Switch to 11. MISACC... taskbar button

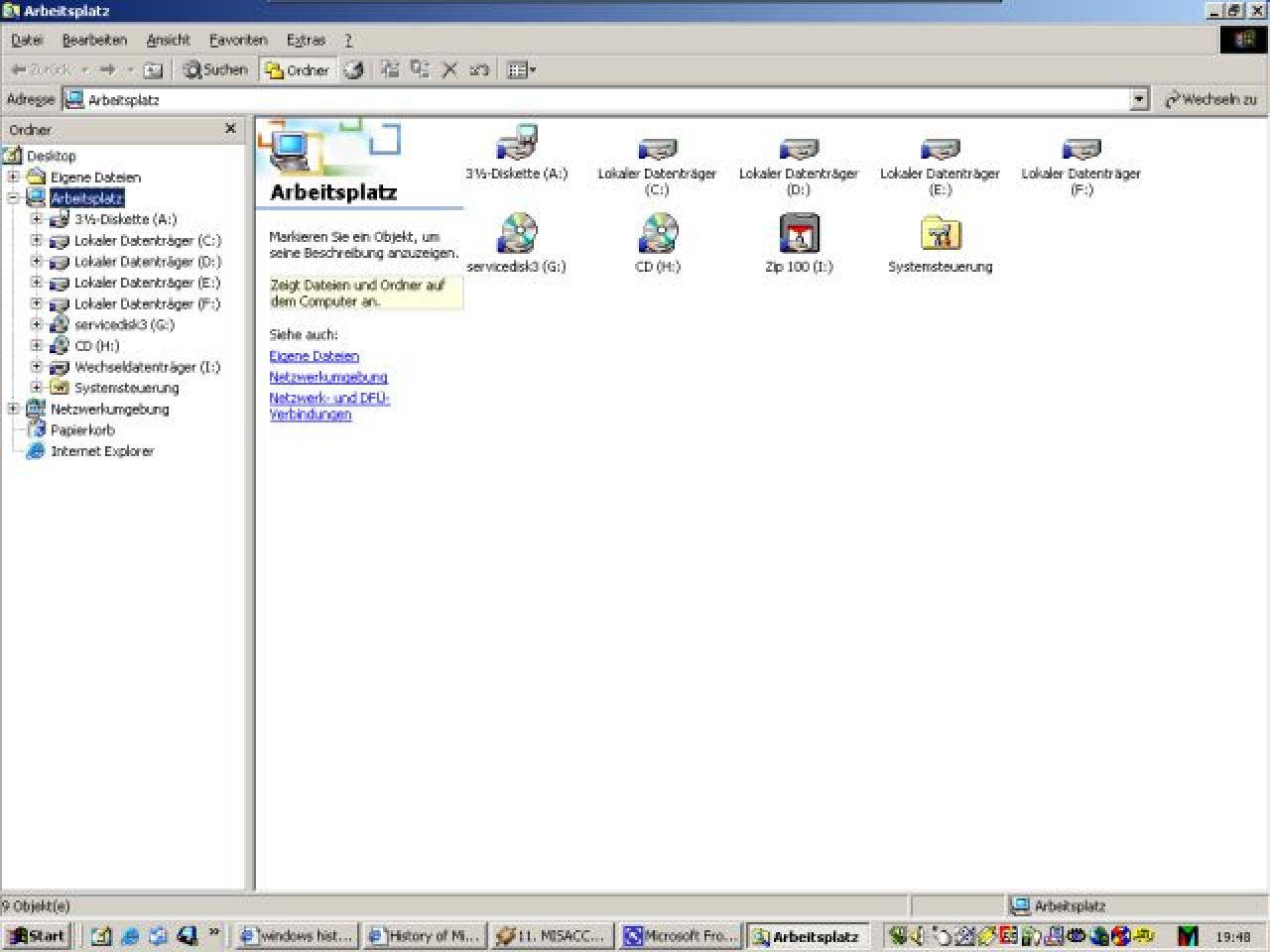pos(551,935)
